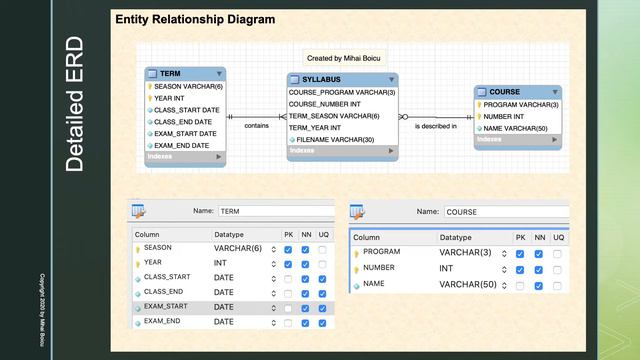This screenshot has height=360, width=640.
Task: Uncheck NN checkbox for YEAR column
Action: point(305,264)
